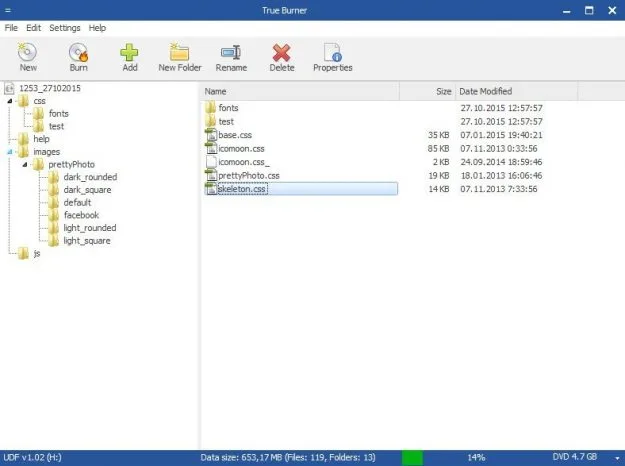Add files using the green plus icon
This screenshot has width=625, height=466.
pos(130,57)
